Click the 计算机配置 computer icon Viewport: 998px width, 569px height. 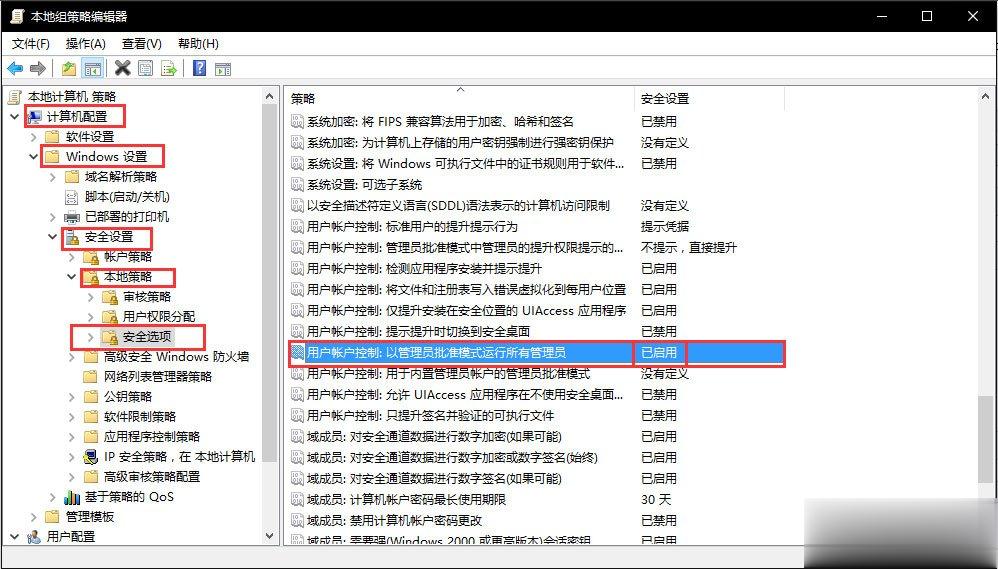click(35, 116)
